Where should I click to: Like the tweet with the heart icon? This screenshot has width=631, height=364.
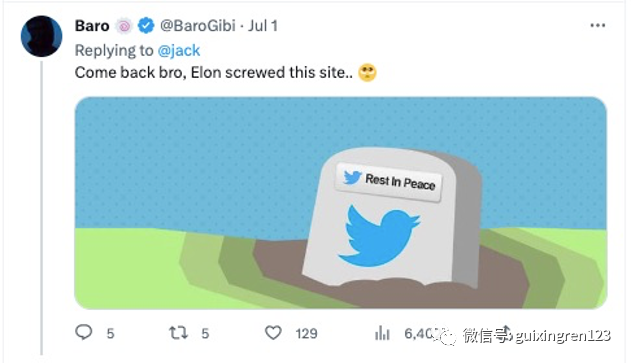click(x=273, y=333)
